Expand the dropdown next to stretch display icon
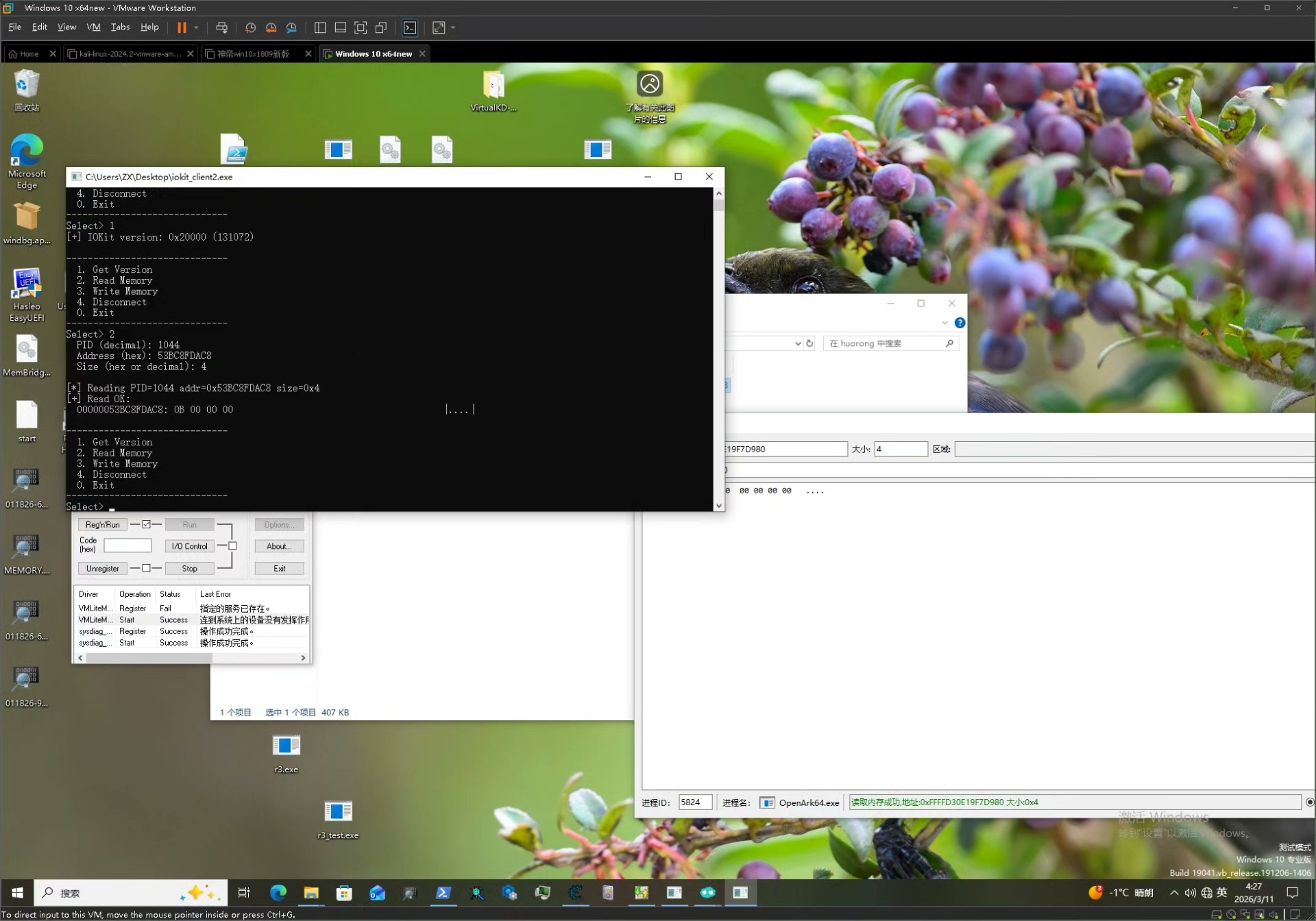 click(x=453, y=27)
